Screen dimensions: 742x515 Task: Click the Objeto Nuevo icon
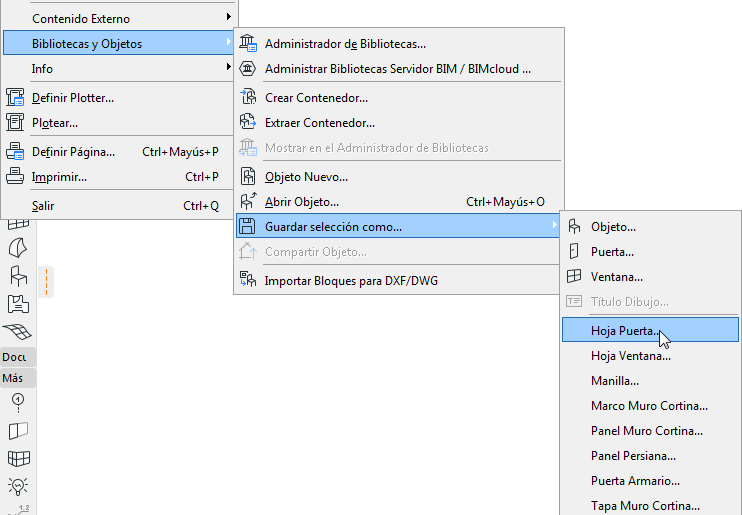(x=247, y=176)
